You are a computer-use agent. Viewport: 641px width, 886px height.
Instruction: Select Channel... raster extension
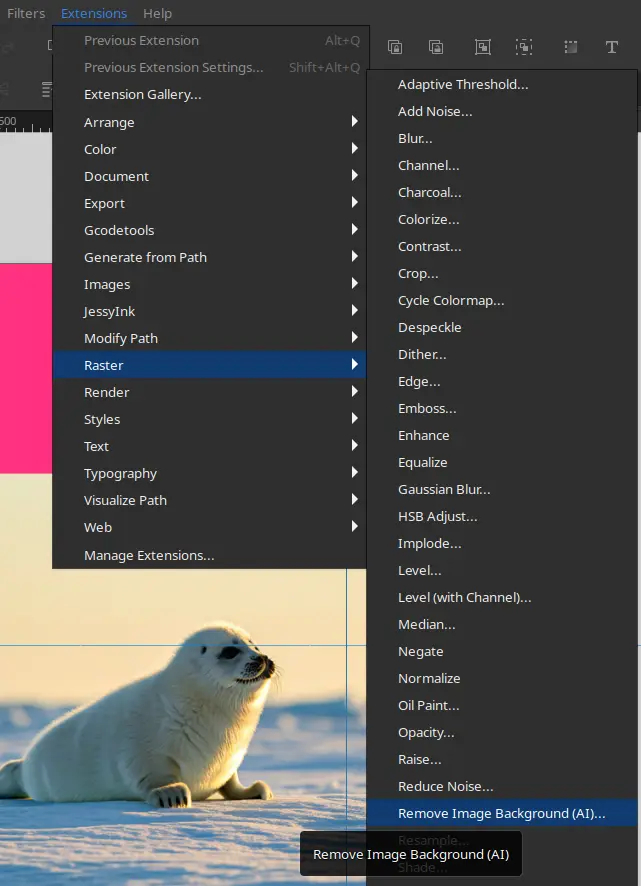pos(502,166)
